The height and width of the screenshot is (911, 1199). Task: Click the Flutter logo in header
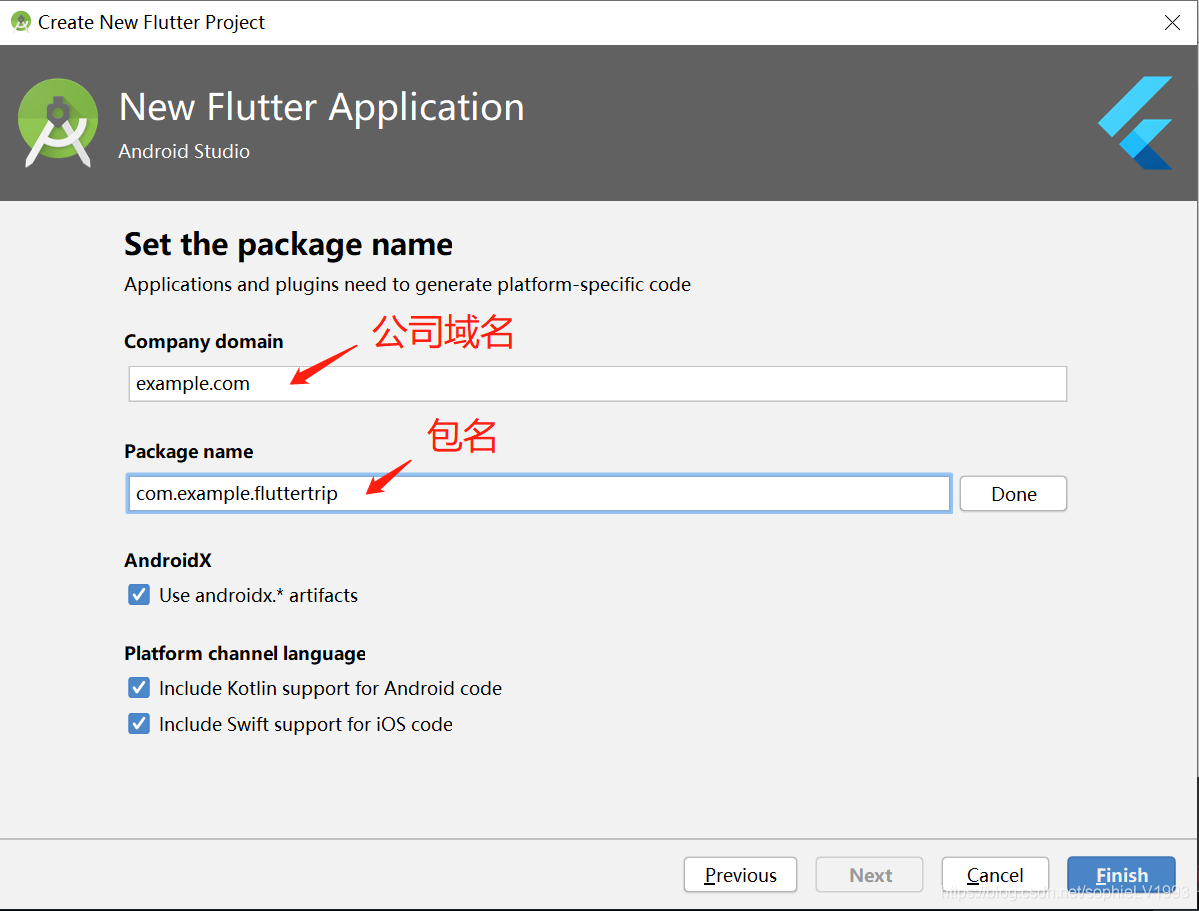(1136, 122)
